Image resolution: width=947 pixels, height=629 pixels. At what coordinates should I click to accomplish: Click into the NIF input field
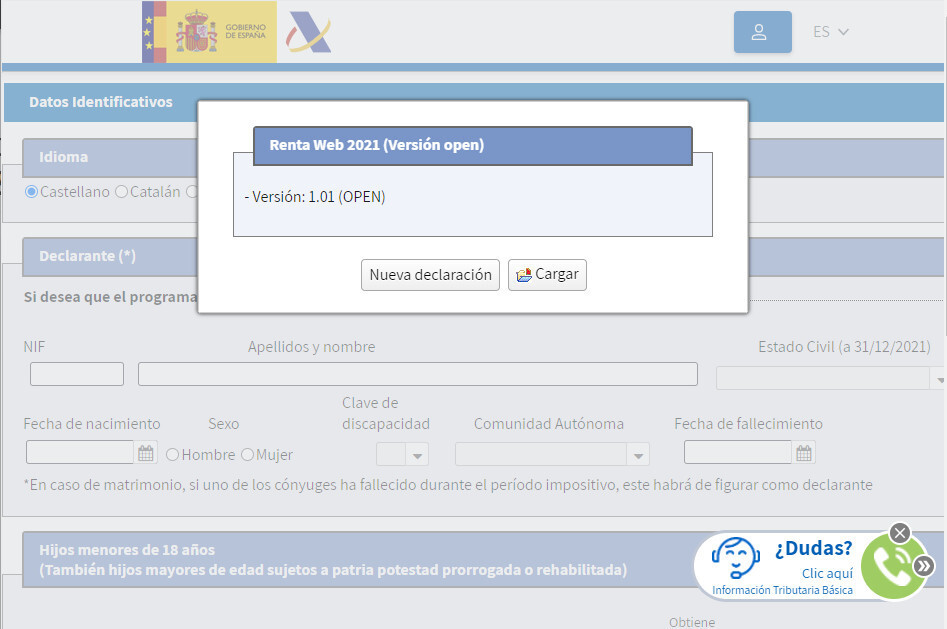[77, 374]
